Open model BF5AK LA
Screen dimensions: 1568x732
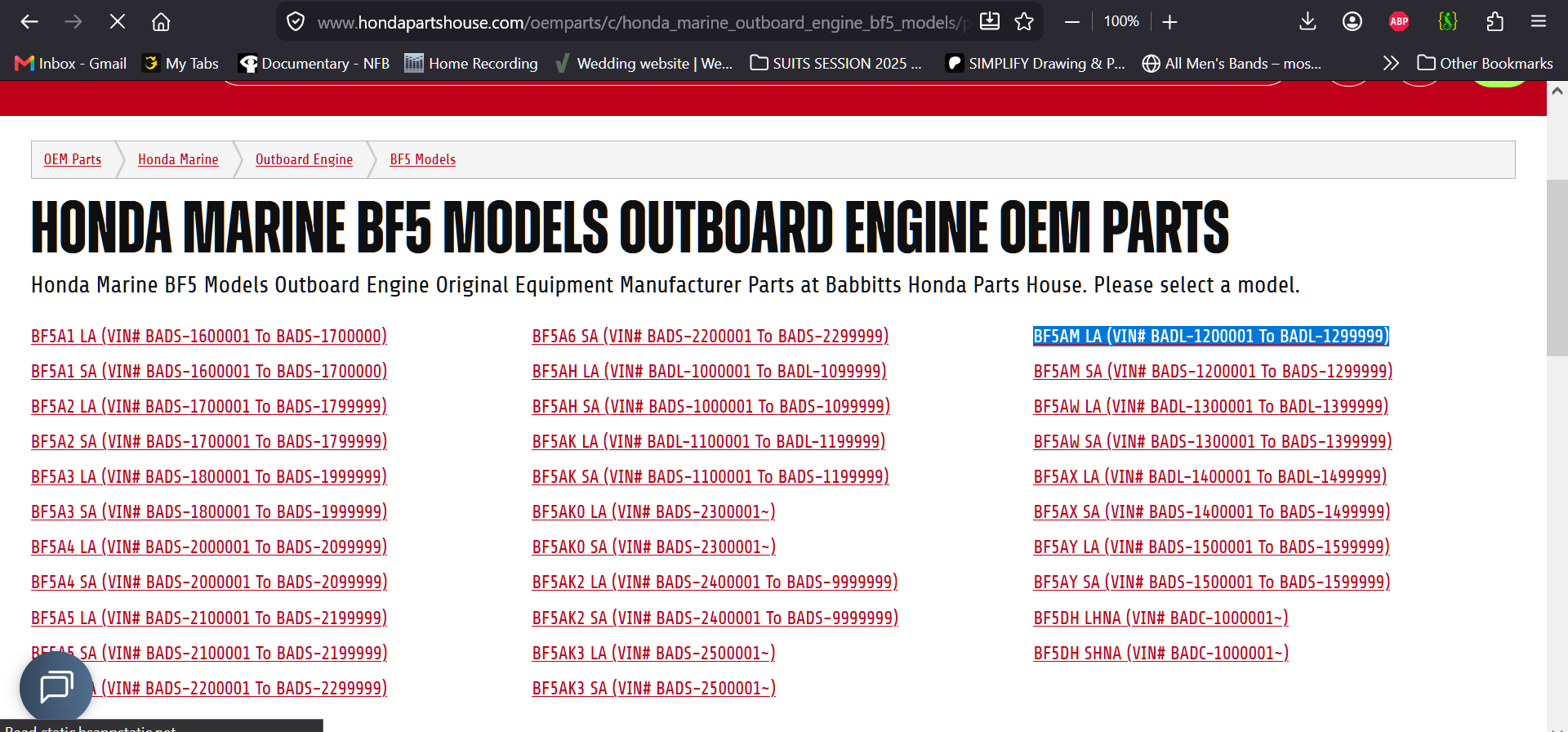pos(709,441)
